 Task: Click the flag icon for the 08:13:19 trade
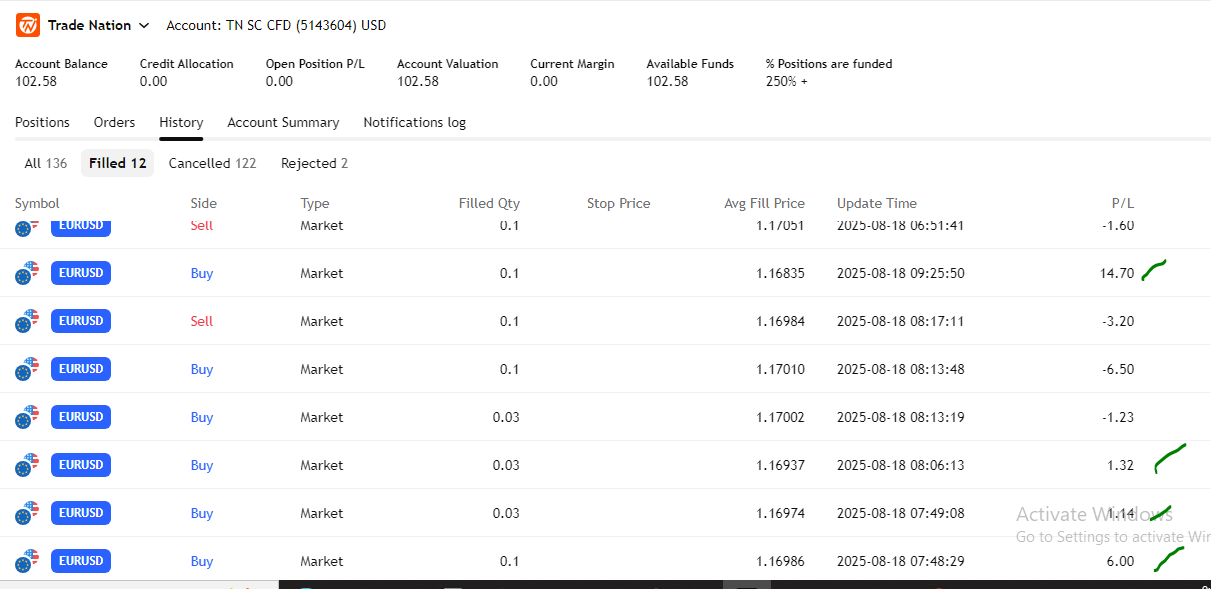[26, 417]
